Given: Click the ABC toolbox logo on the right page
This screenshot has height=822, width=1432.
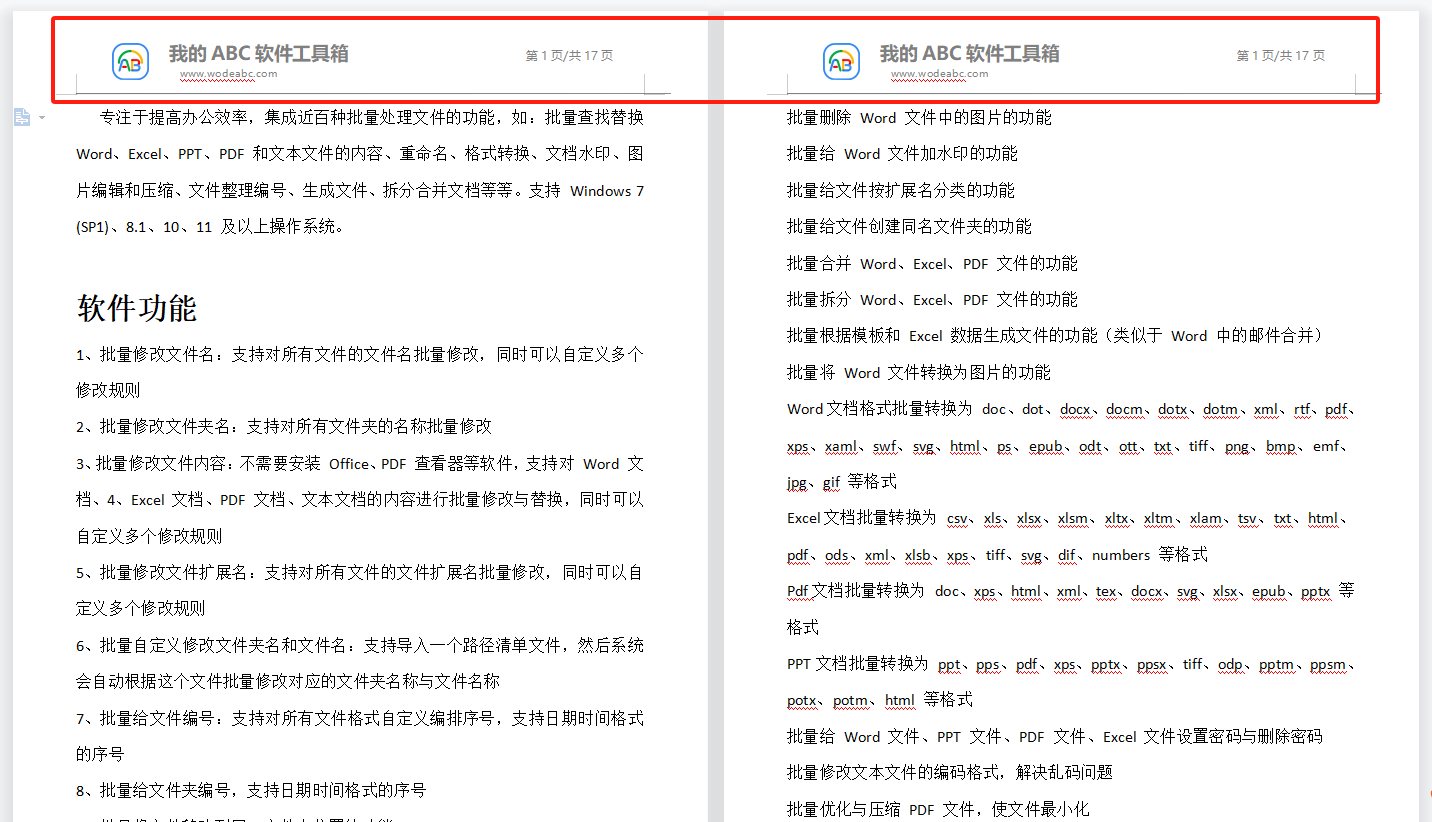Looking at the screenshot, I should [x=841, y=61].
